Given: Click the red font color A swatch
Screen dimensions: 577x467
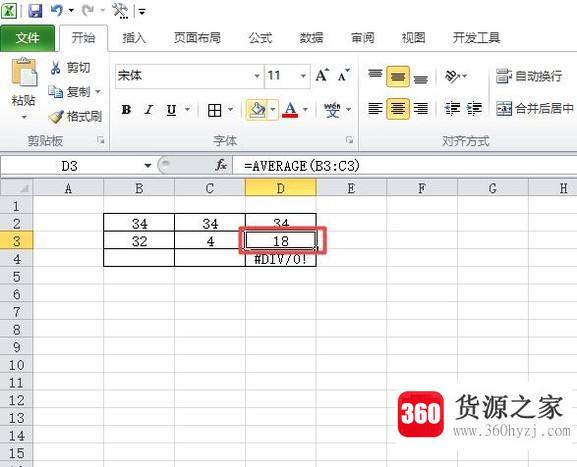Looking at the screenshot, I should coord(290,109).
